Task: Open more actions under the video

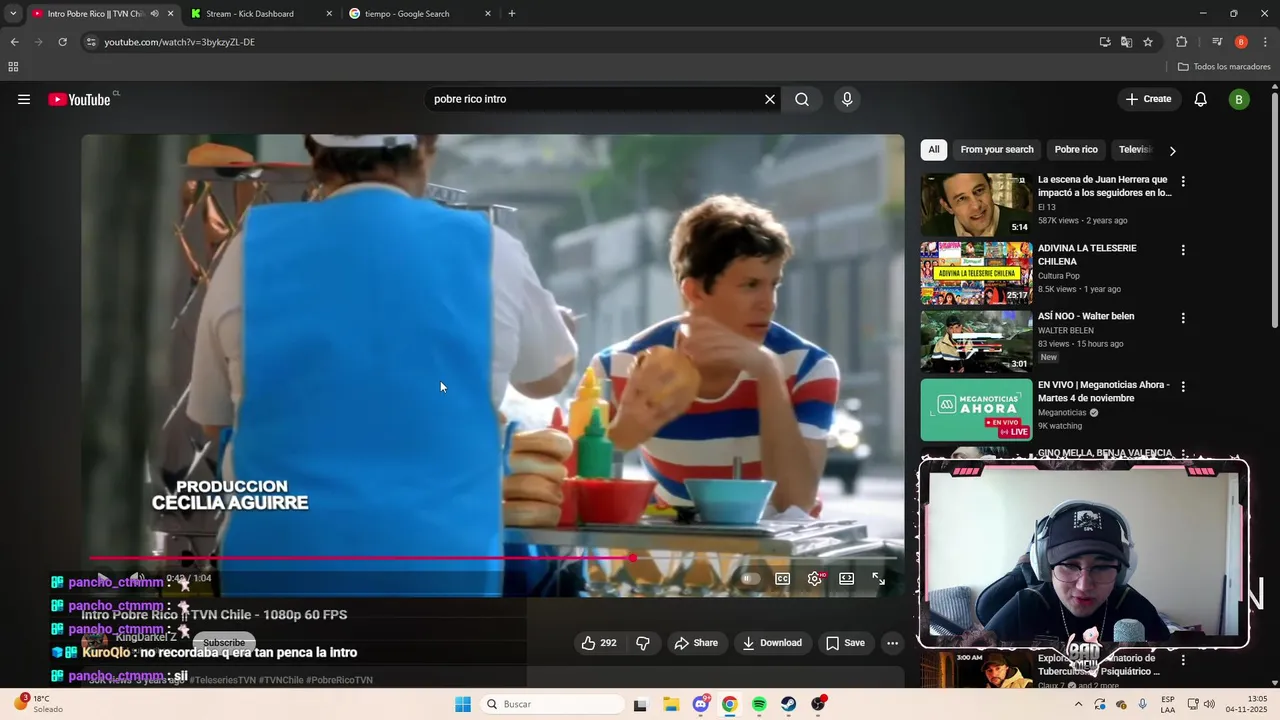Action: click(x=892, y=643)
